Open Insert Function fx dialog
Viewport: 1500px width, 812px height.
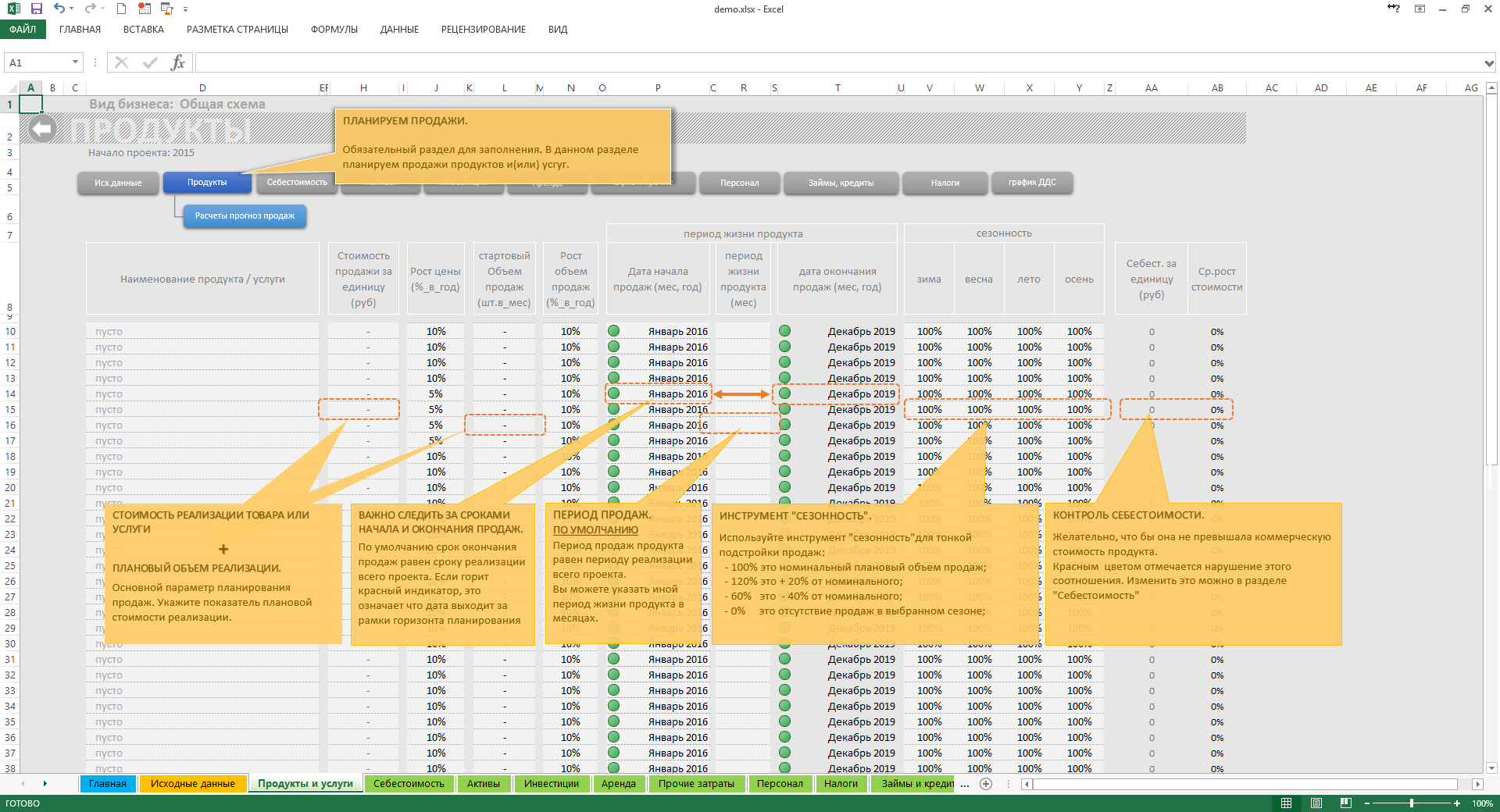(x=177, y=62)
